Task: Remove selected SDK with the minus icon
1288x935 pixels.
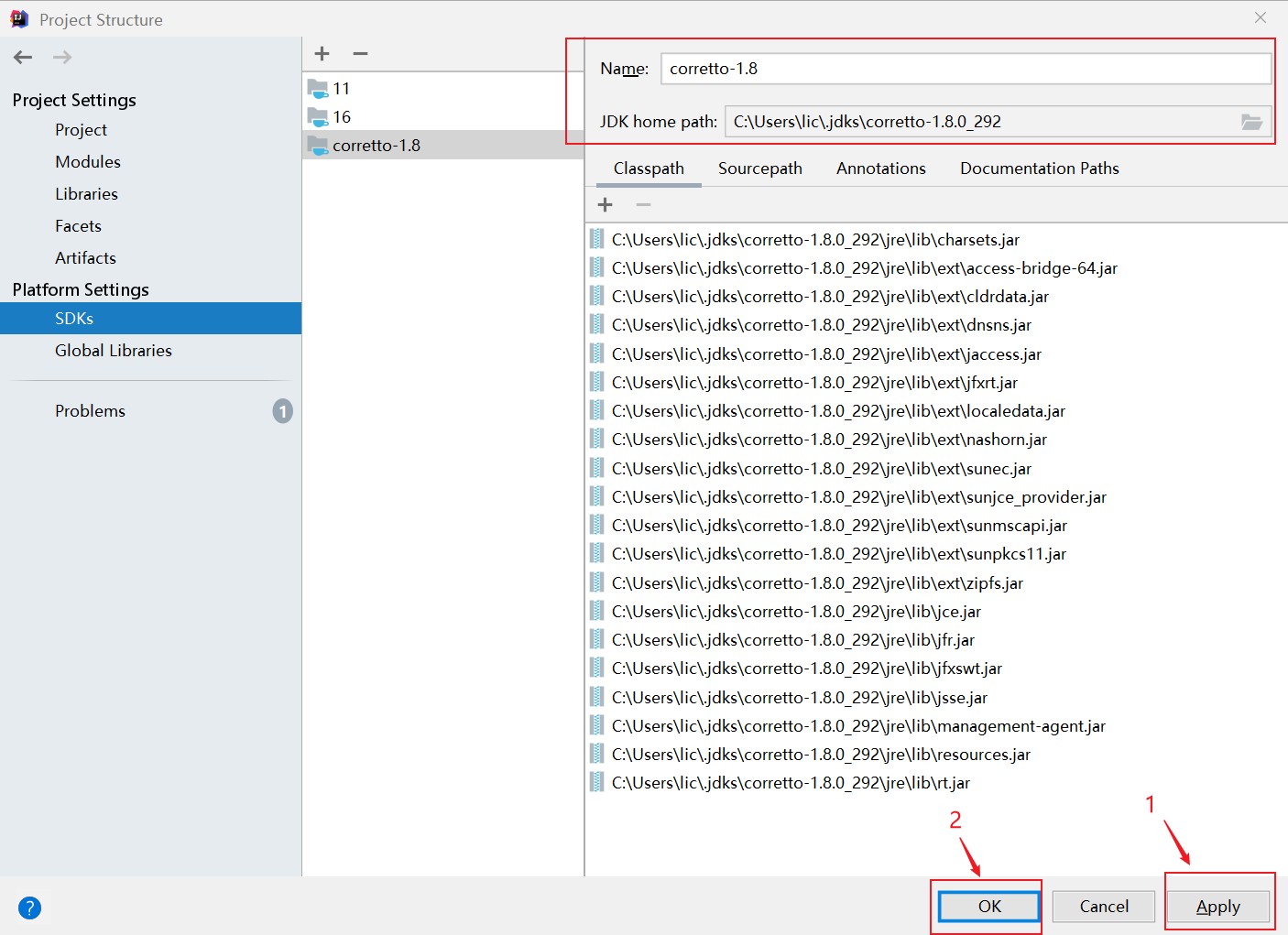Action: point(360,53)
